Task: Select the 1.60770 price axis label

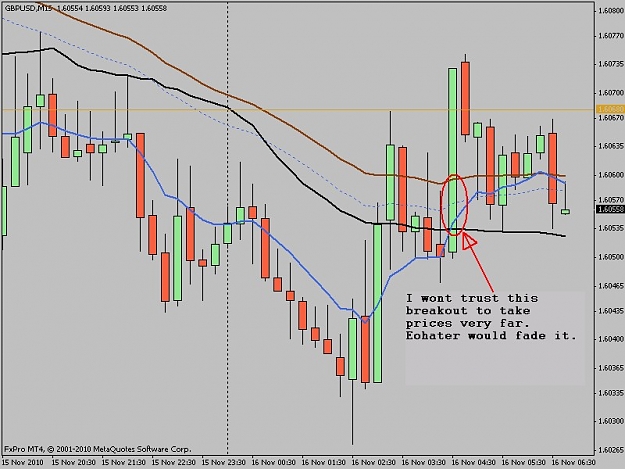Action: [611, 35]
